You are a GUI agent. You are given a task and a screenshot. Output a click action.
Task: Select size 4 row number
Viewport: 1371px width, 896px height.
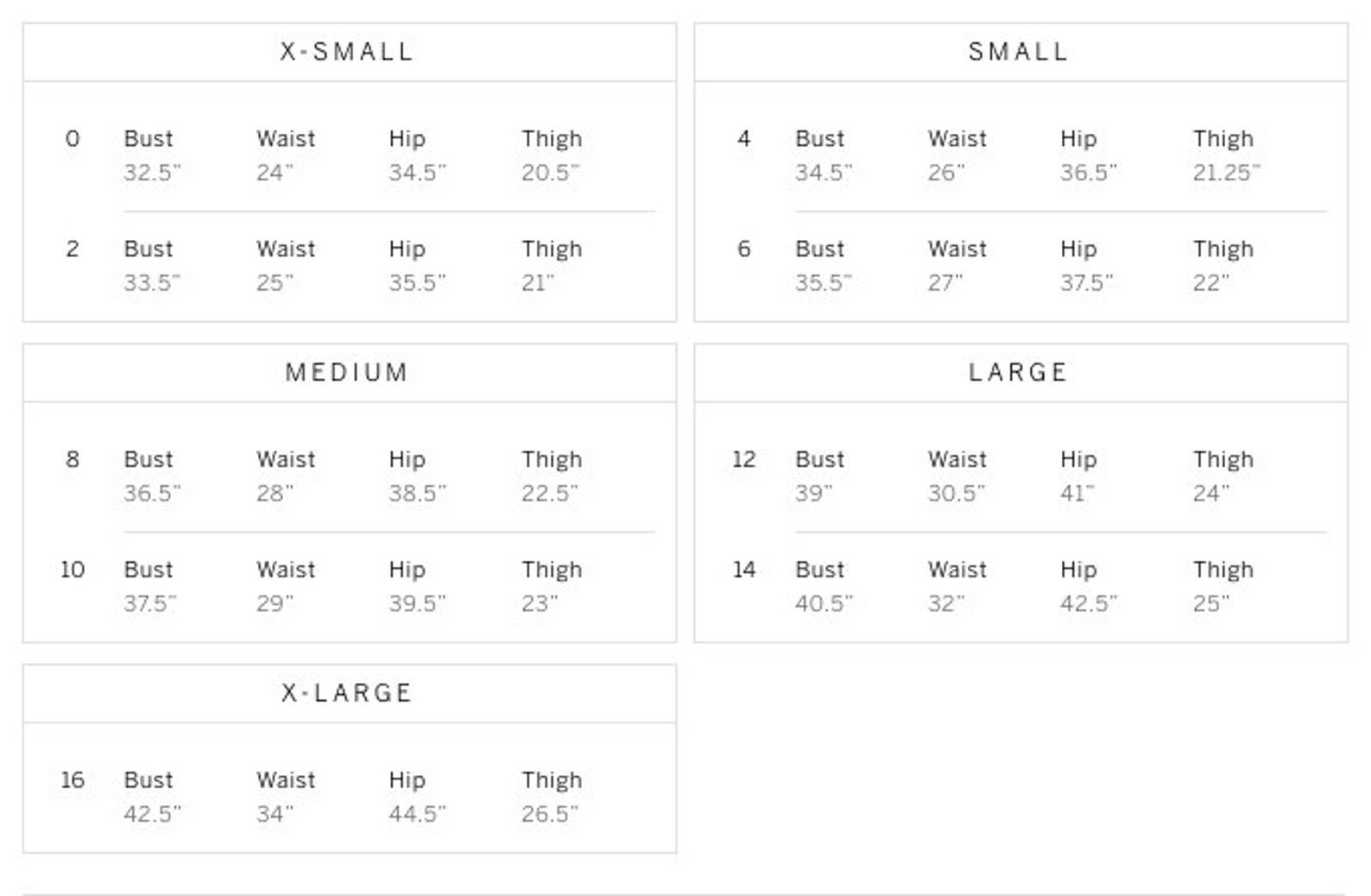743,139
